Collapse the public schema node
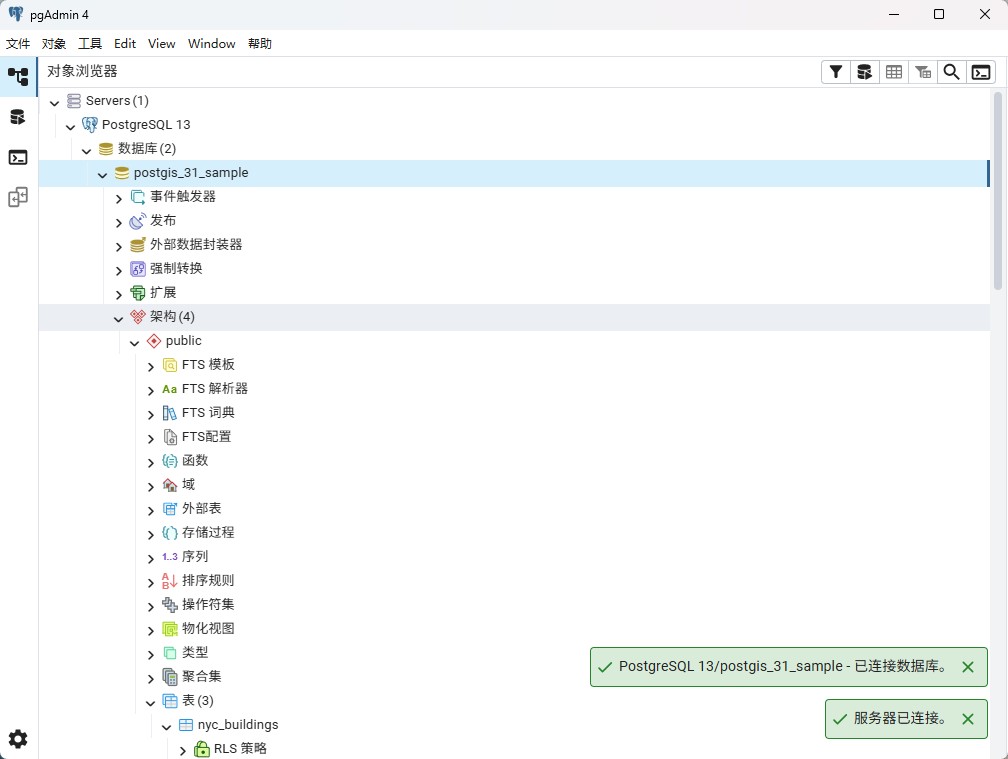This screenshot has height=759, width=1008. point(134,343)
